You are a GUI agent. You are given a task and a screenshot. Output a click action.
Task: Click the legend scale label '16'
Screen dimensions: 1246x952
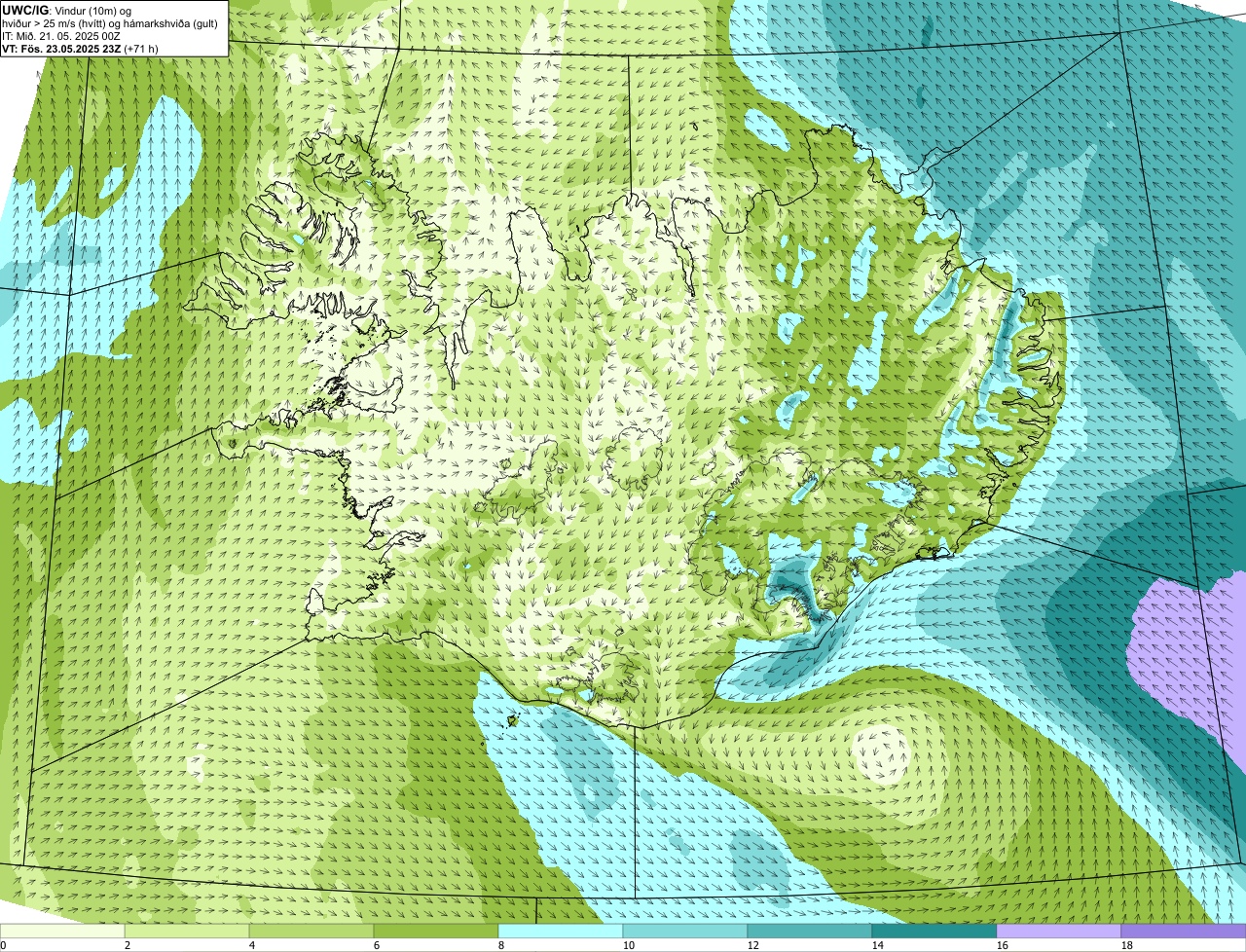[1003, 945]
